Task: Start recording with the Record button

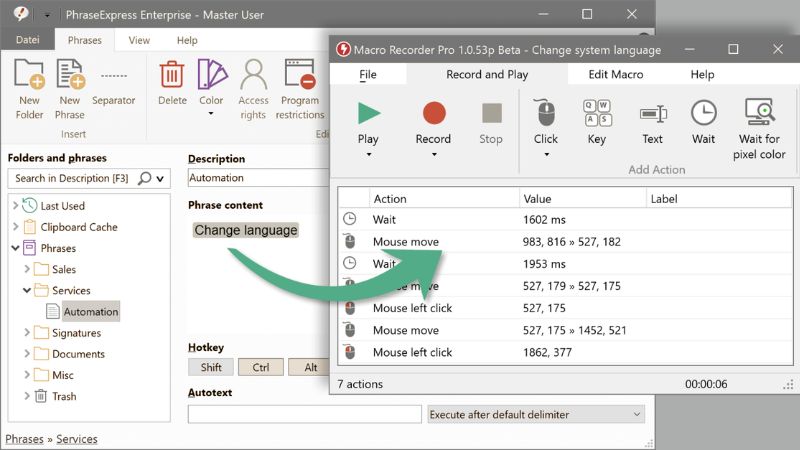Action: (434, 113)
